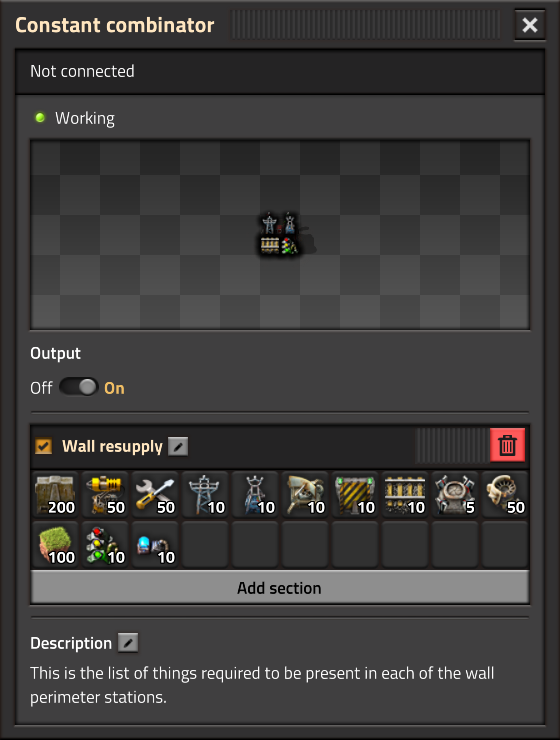Viewport: 560px width, 740px height.
Task: Select the cliff explosives slot showing 50
Action: pyautogui.click(x=505, y=495)
